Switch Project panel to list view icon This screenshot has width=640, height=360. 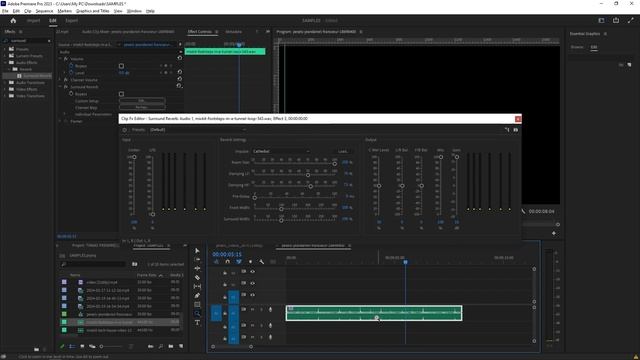(72, 347)
